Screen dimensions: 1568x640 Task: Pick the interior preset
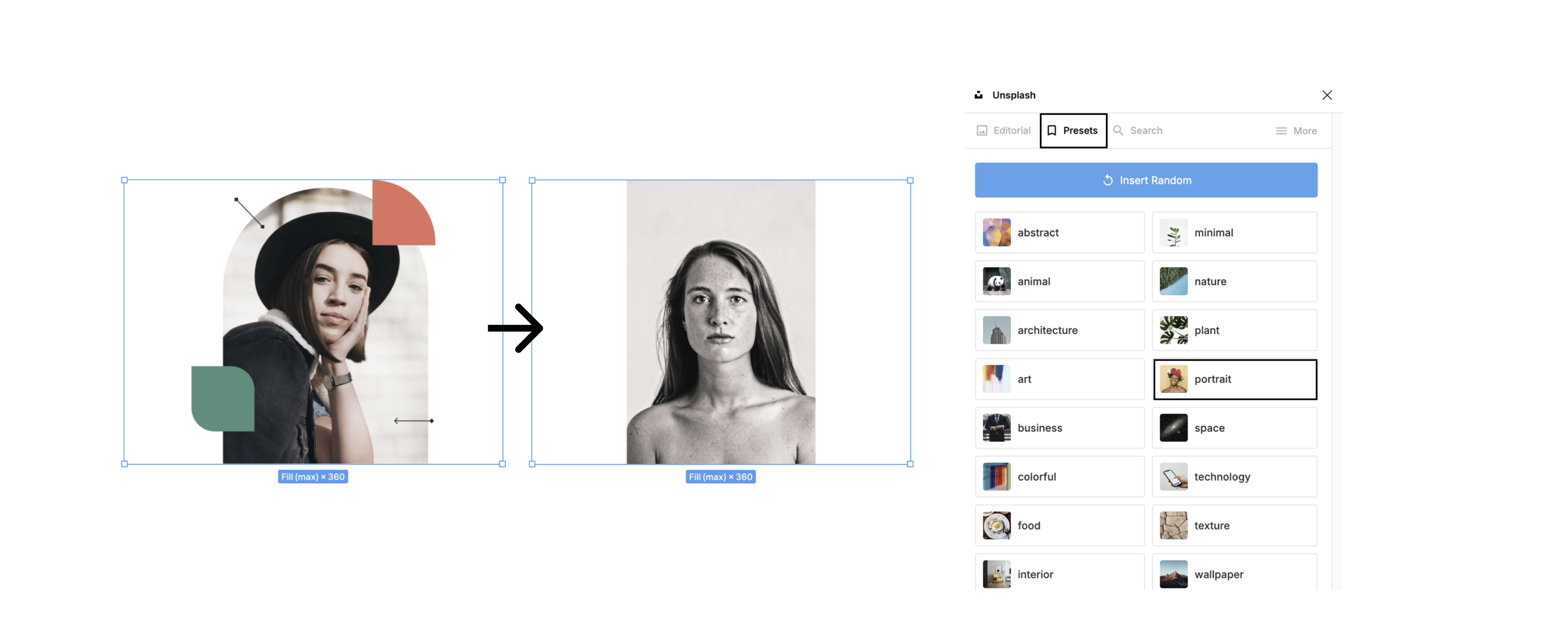1060,572
